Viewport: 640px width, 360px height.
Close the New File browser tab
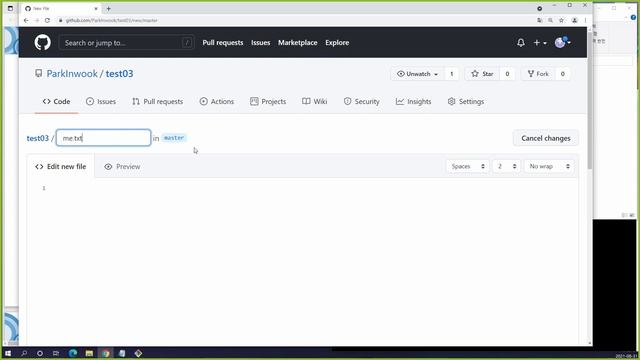96,9
